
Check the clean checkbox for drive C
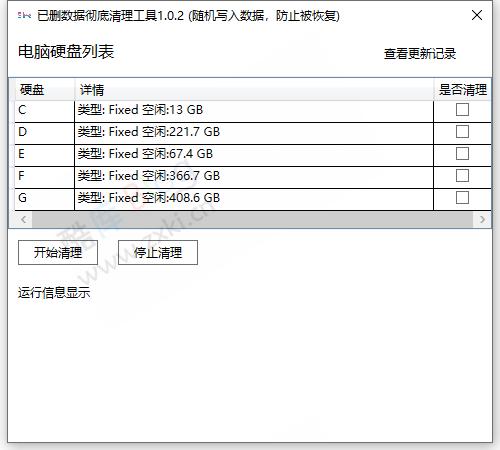(x=462, y=110)
